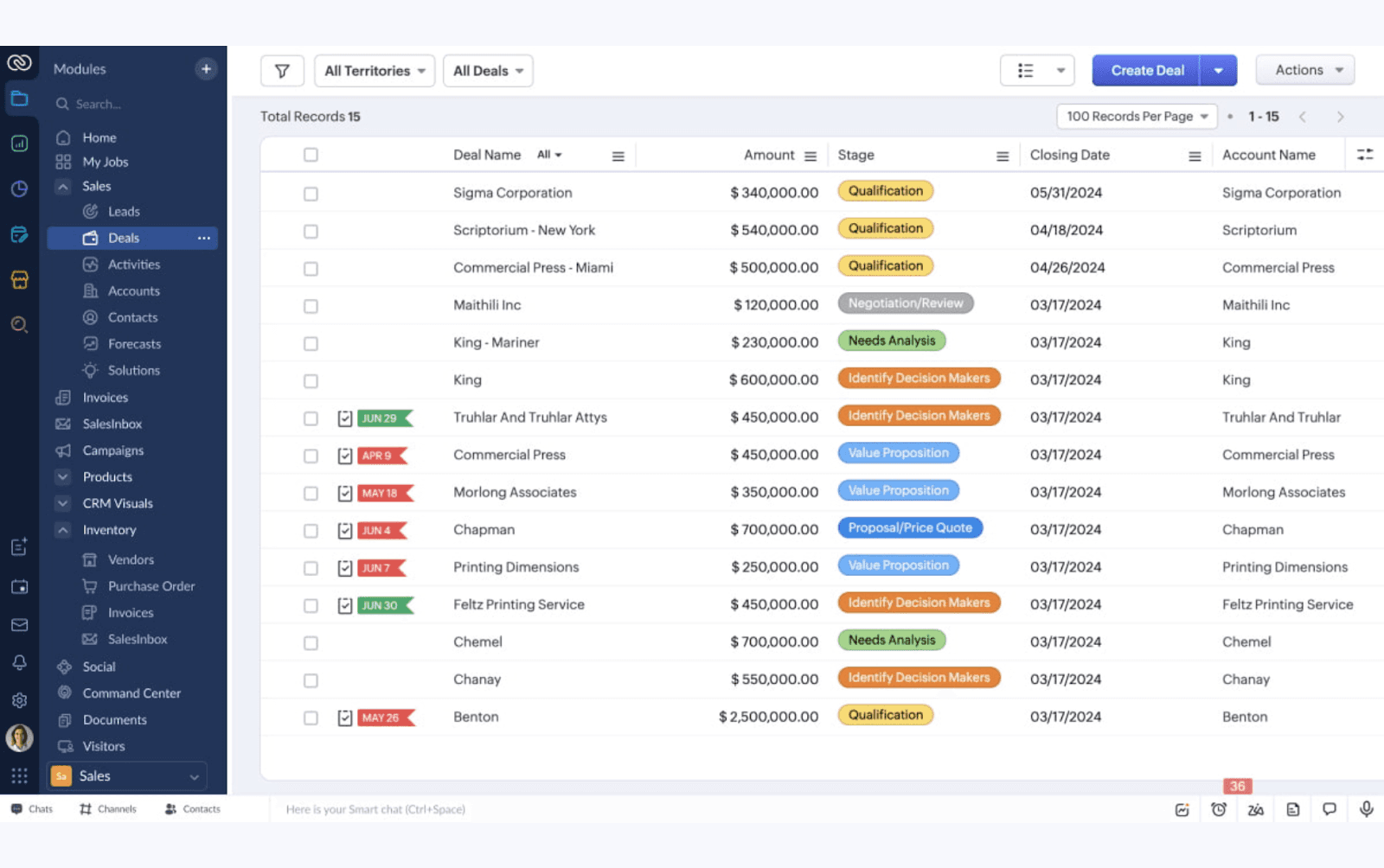The height and width of the screenshot is (868, 1384).
Task: Open Deals options three-dot menu
Action: click(x=204, y=238)
